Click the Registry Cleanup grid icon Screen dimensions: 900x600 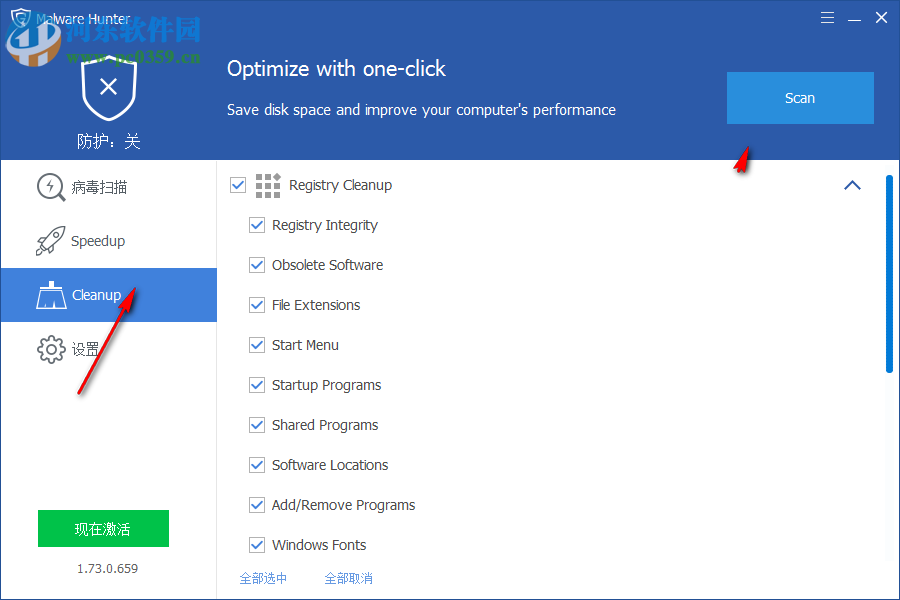(x=267, y=185)
